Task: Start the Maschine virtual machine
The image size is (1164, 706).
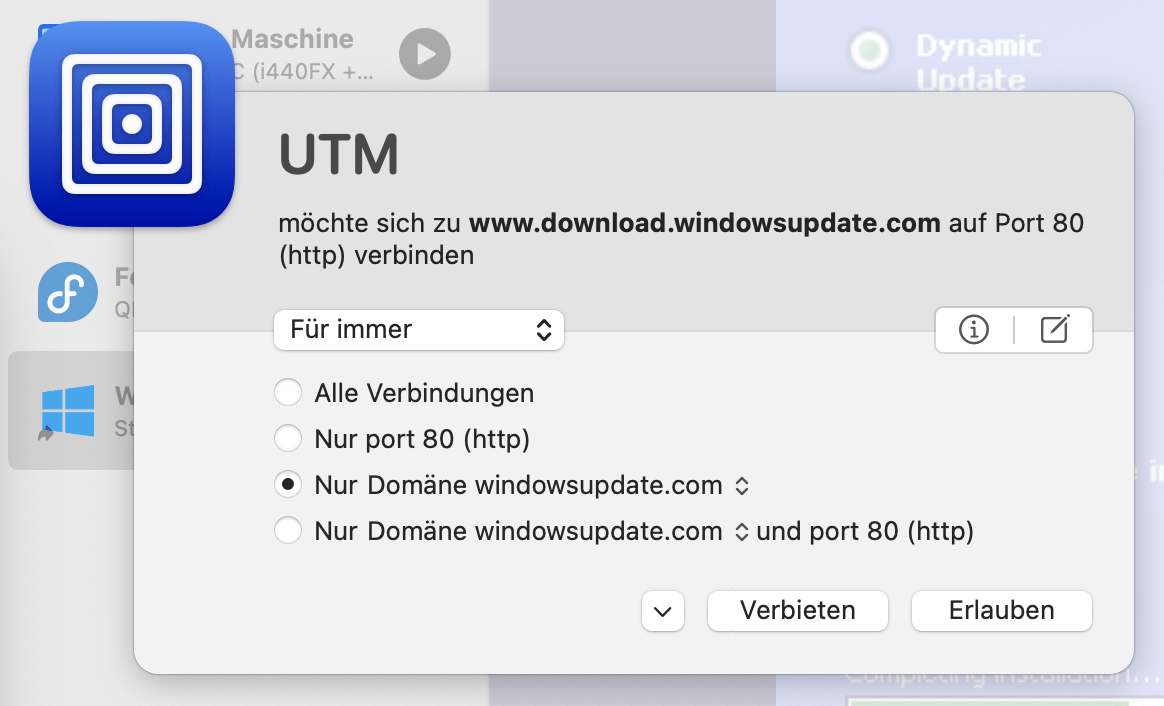Action: click(424, 54)
